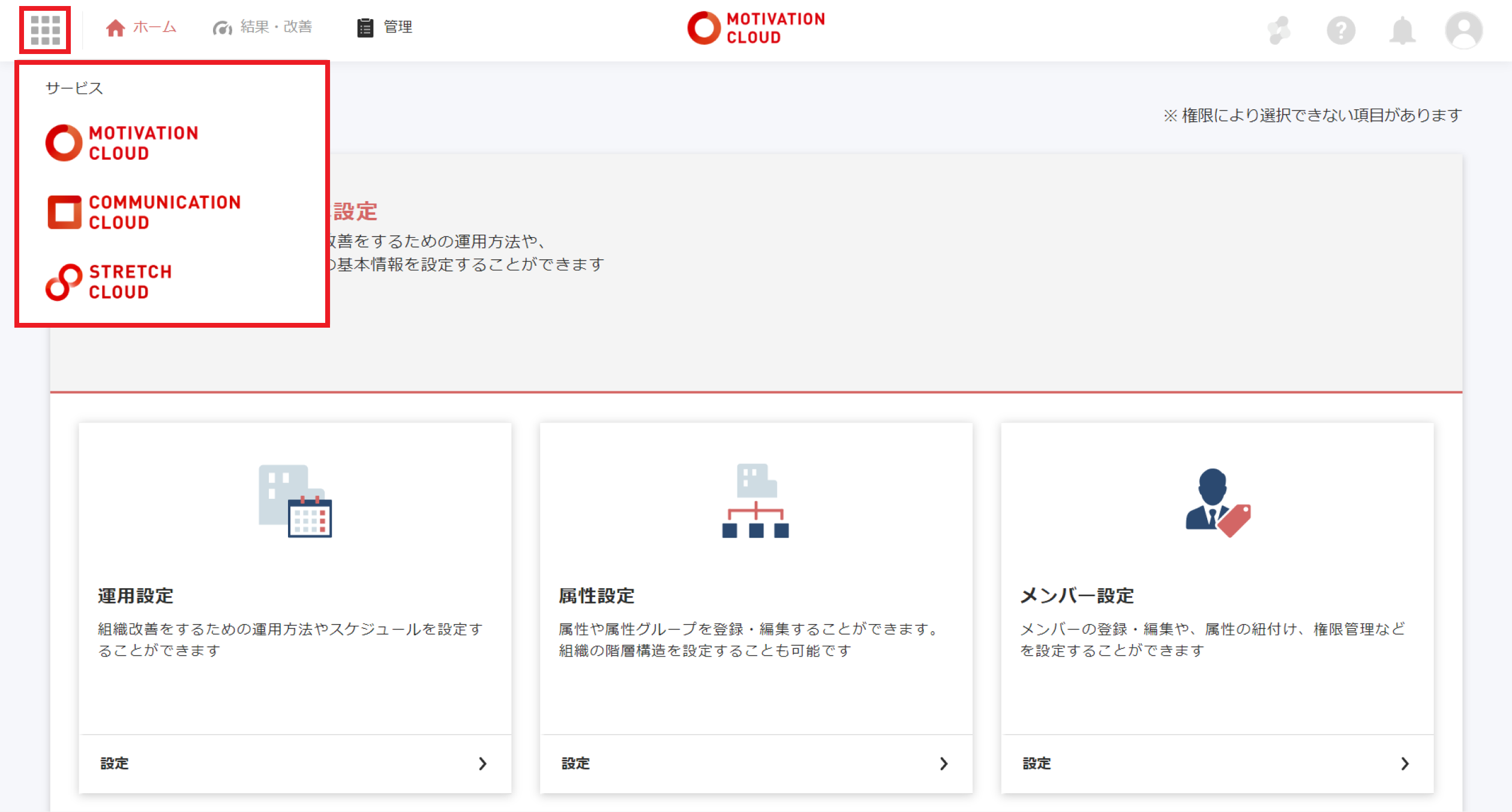Click the 設定 link under 属性設定
Image resolution: width=1512 pixels, height=812 pixels.
click(575, 763)
